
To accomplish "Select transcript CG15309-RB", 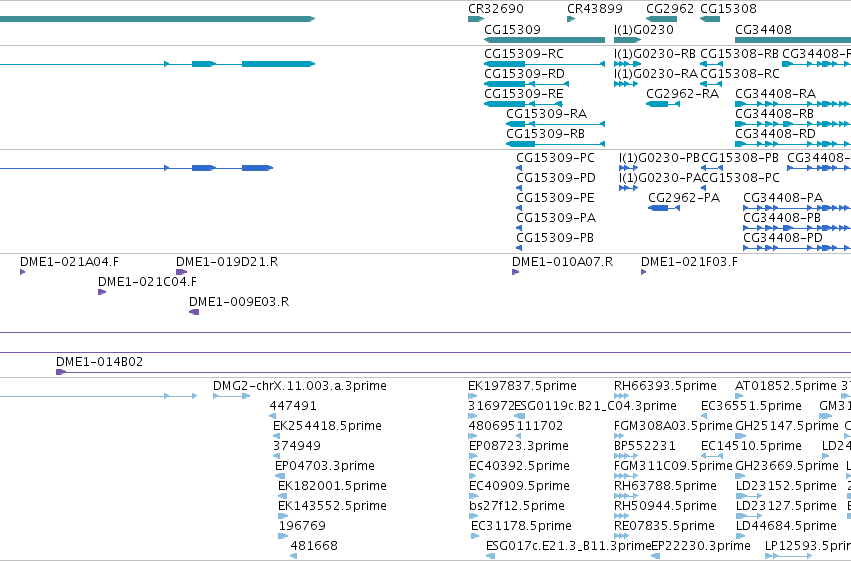I will tap(555, 144).
